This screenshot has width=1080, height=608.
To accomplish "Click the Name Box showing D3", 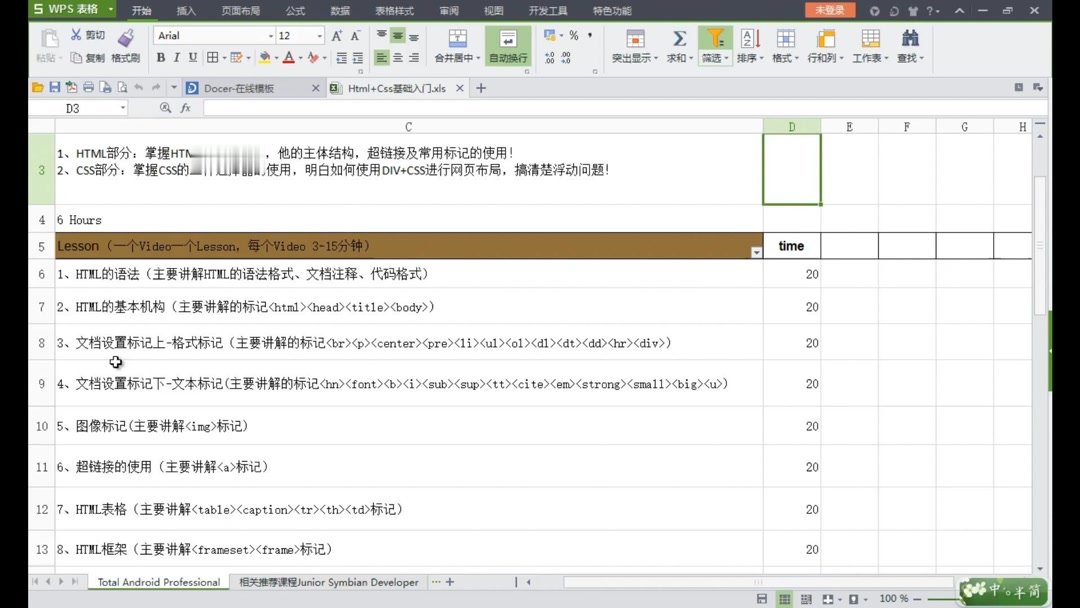I will point(73,107).
